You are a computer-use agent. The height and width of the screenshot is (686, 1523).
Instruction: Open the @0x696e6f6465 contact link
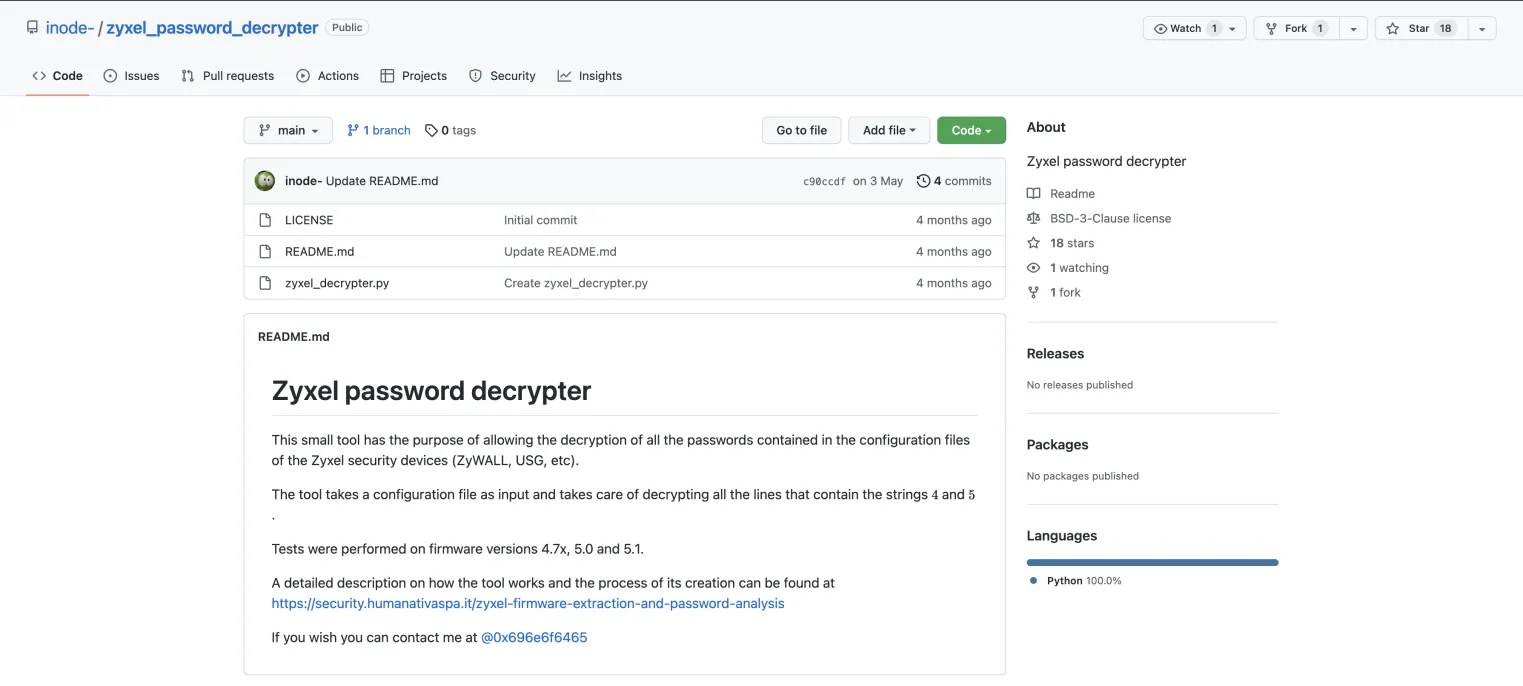click(x=534, y=637)
